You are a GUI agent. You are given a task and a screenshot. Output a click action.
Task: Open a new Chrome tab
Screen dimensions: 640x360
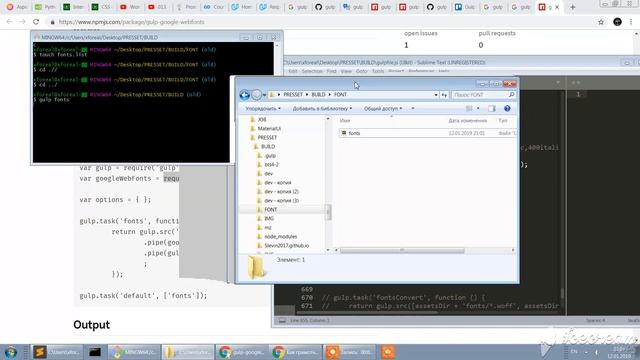(573, 7)
